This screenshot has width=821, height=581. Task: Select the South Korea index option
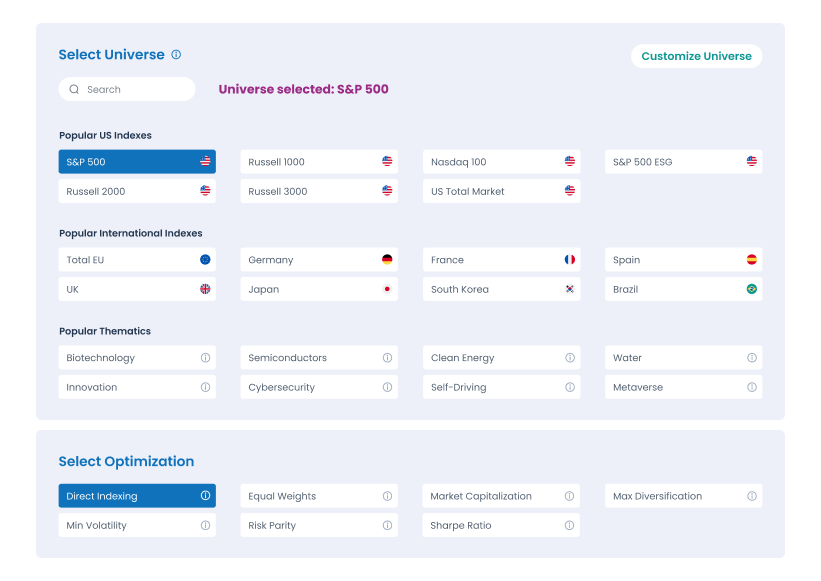(x=502, y=289)
